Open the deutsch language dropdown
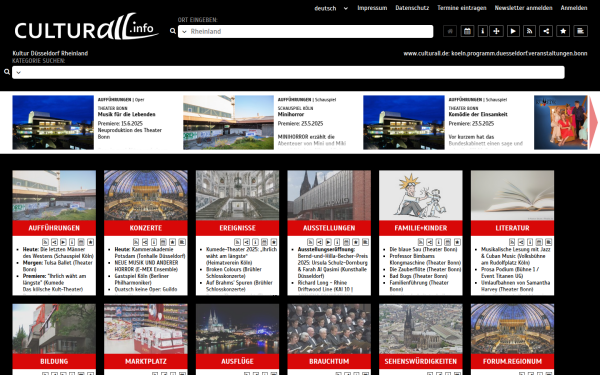The width and height of the screenshot is (600, 375). point(331,8)
